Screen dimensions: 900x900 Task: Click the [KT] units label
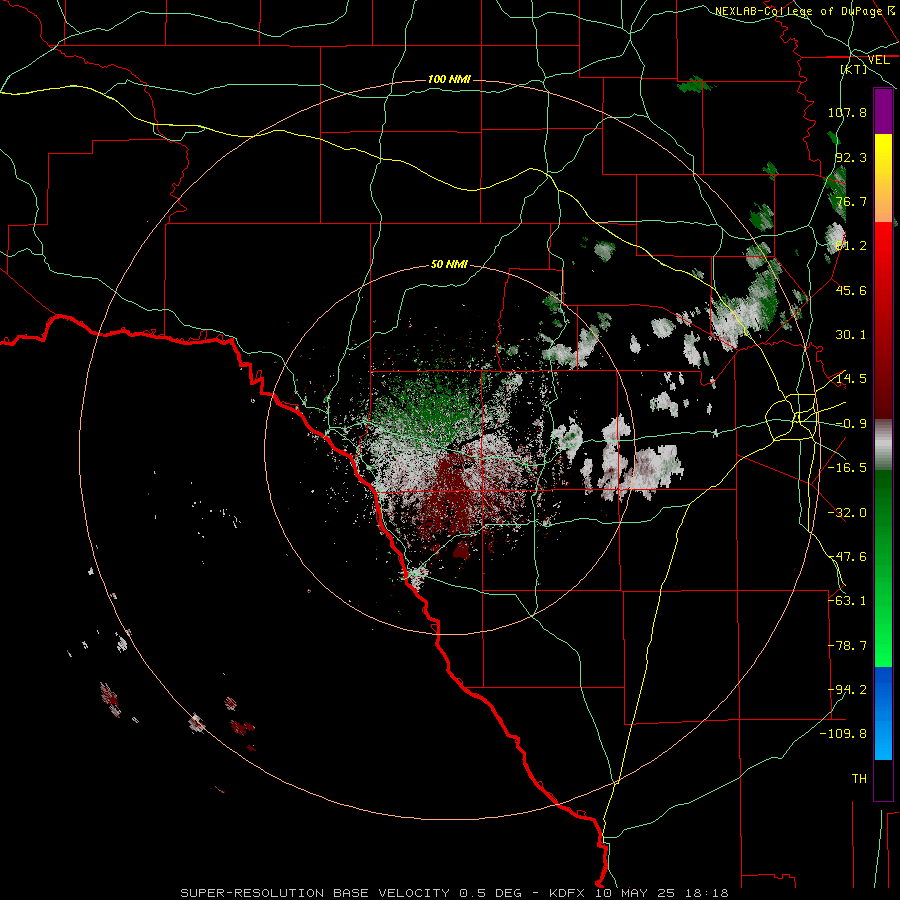[x=854, y=69]
